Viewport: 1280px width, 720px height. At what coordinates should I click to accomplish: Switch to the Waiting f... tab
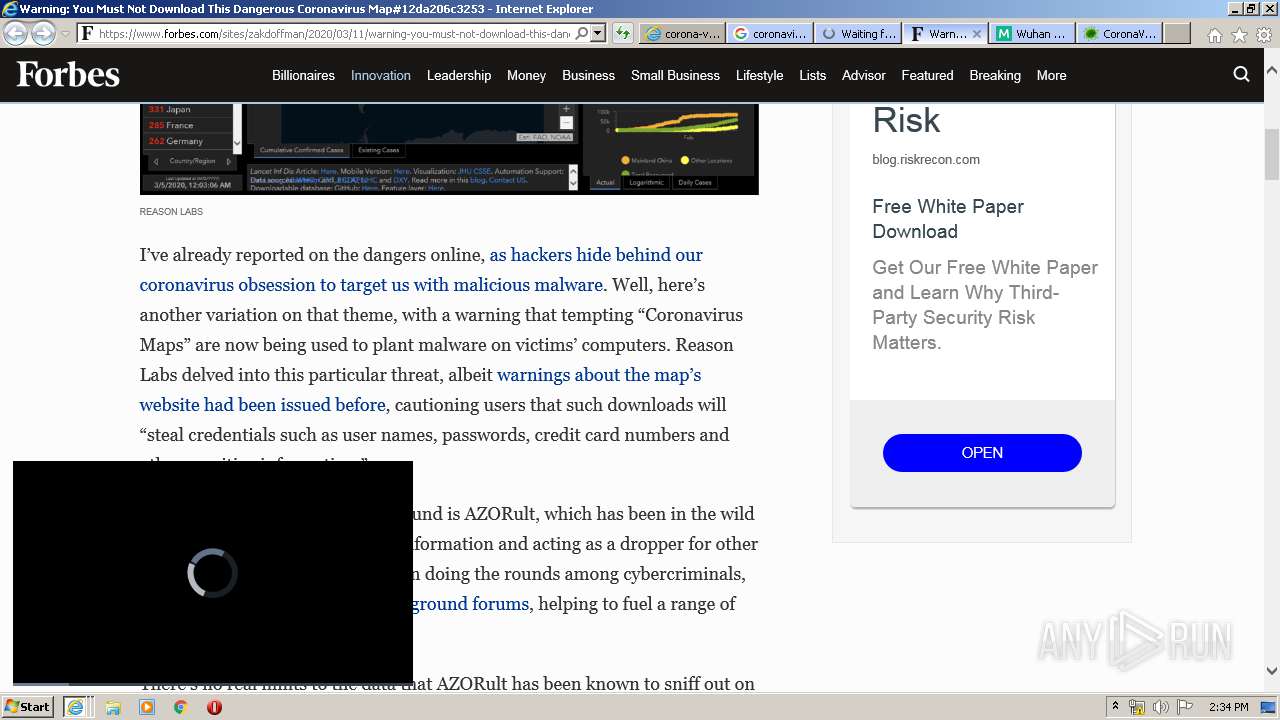(x=858, y=33)
